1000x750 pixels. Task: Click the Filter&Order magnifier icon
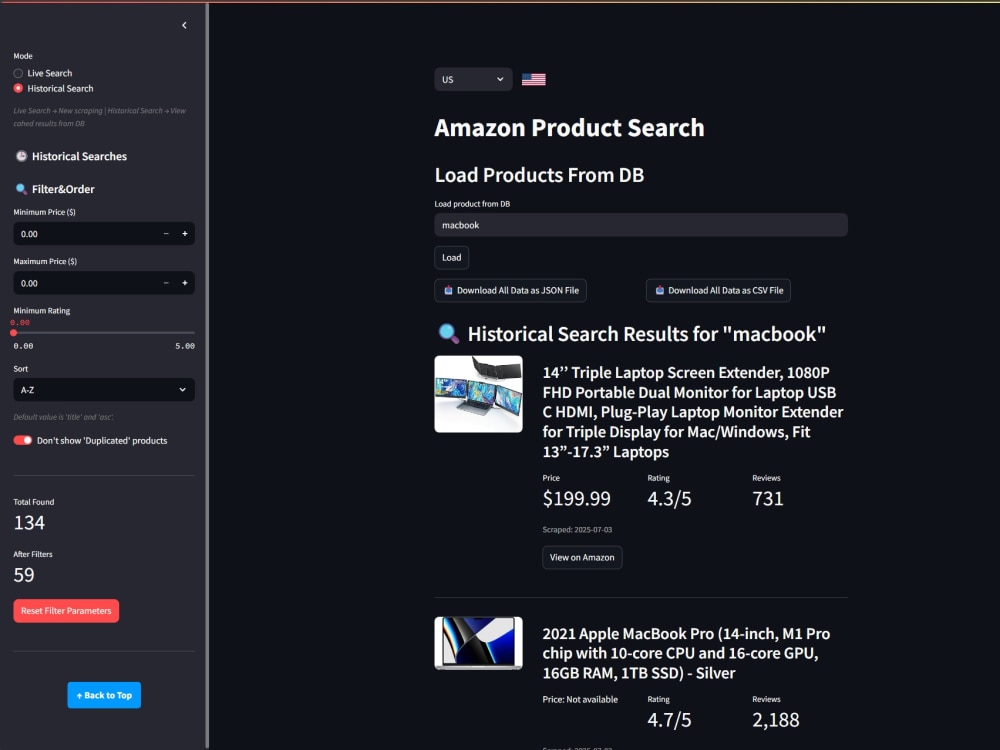[x=22, y=189]
